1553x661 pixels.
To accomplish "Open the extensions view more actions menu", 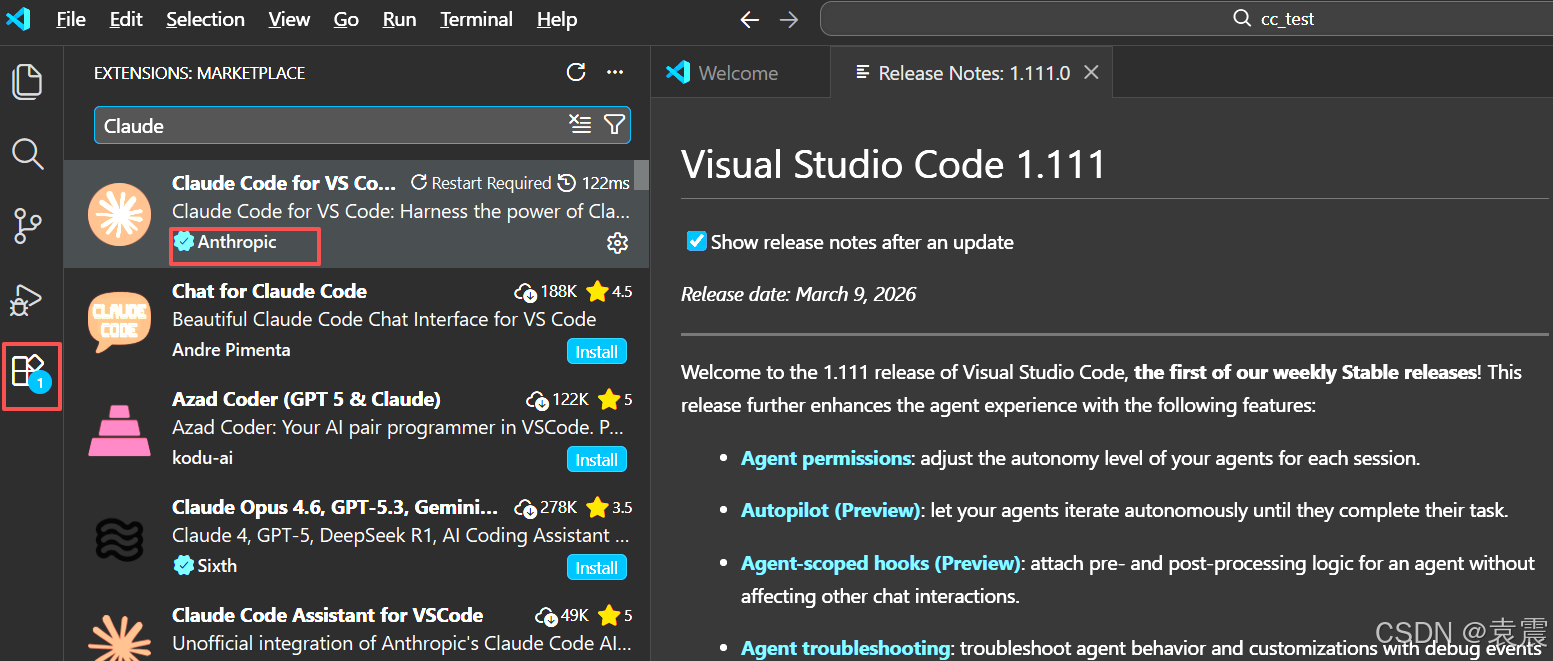I will pos(615,72).
